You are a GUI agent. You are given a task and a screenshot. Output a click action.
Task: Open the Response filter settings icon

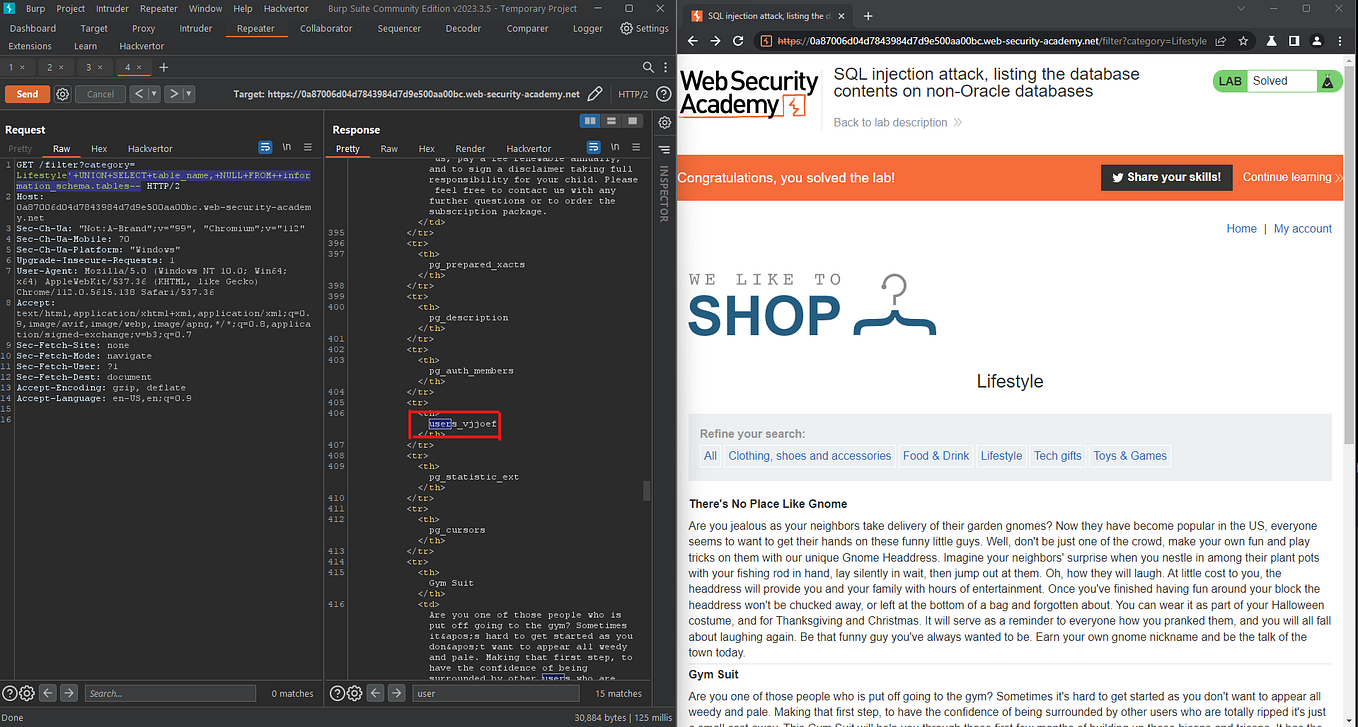(664, 122)
